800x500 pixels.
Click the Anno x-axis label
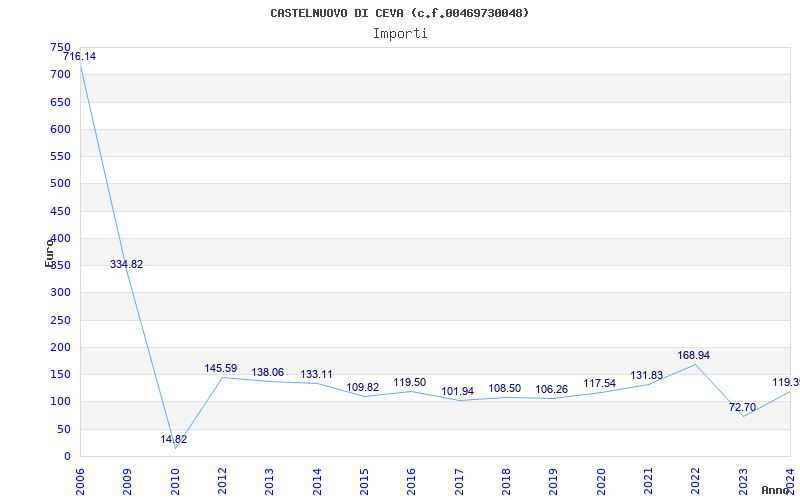pos(777,490)
